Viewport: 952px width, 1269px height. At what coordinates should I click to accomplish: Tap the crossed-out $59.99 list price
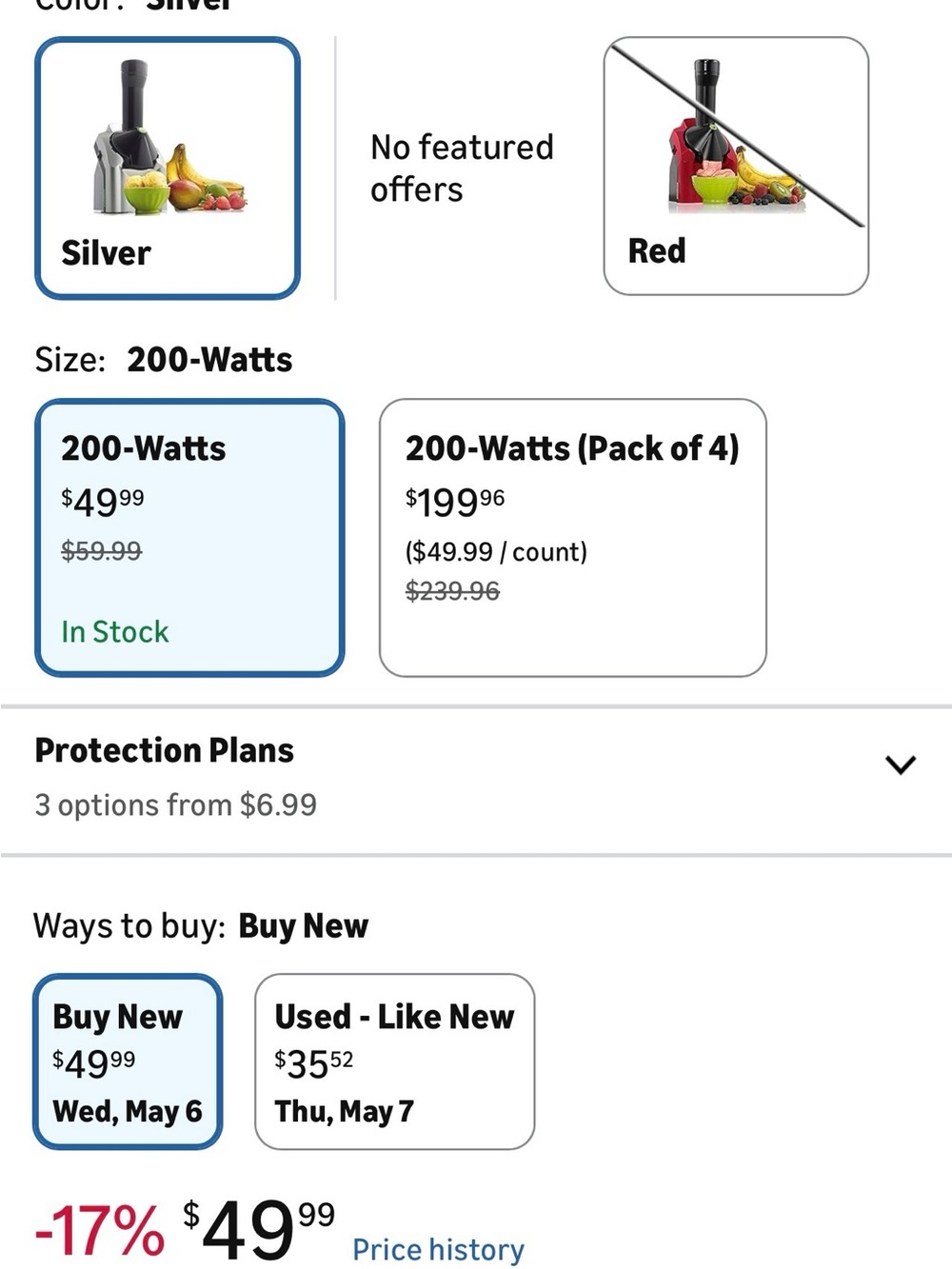[x=101, y=550]
